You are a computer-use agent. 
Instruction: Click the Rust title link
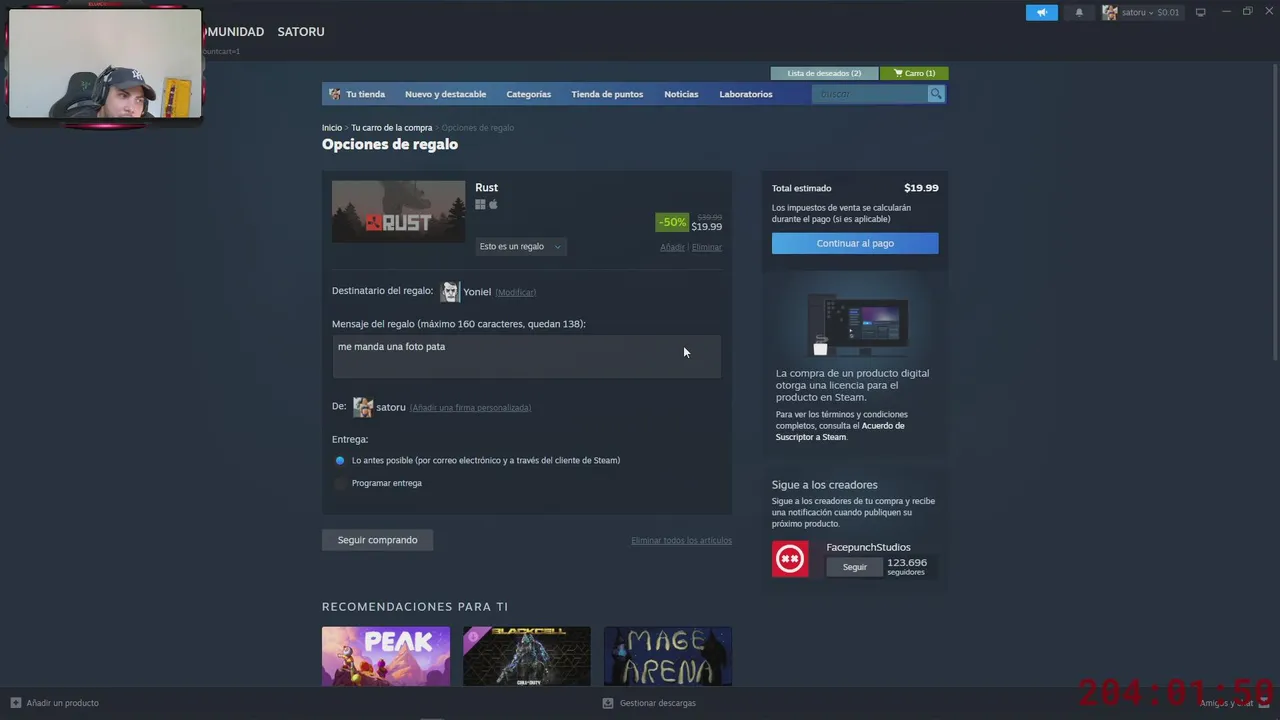click(486, 188)
